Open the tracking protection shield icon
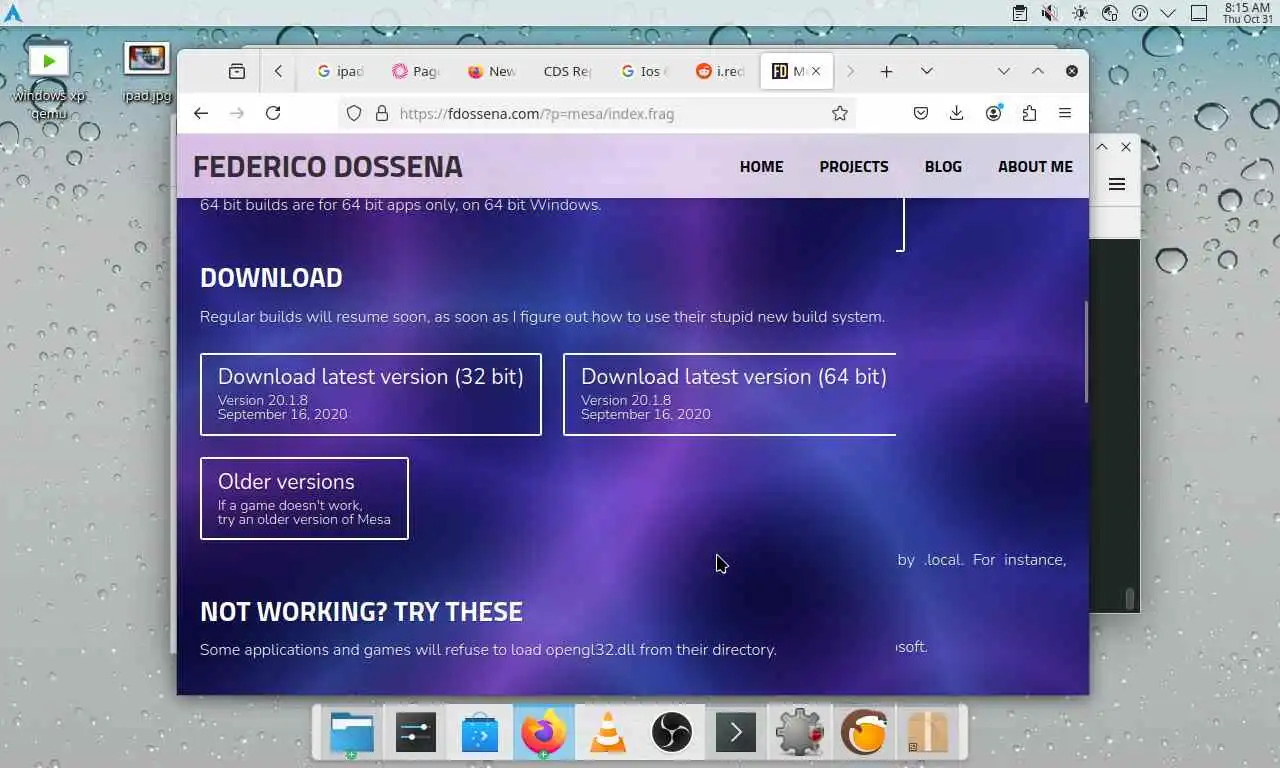 [x=354, y=114]
